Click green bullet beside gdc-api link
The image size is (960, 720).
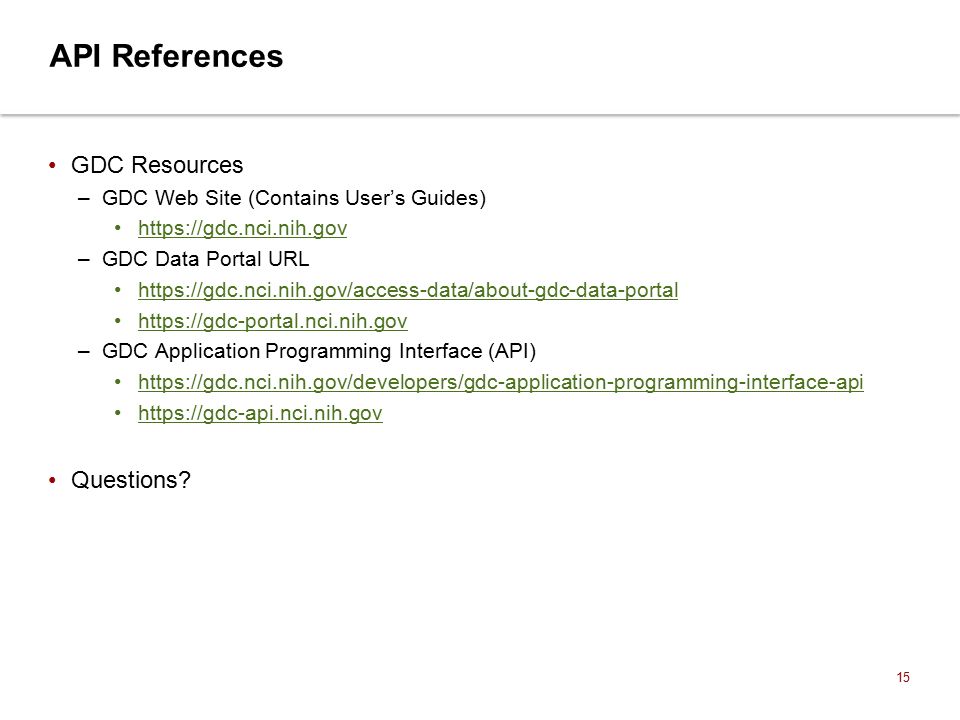[118, 413]
